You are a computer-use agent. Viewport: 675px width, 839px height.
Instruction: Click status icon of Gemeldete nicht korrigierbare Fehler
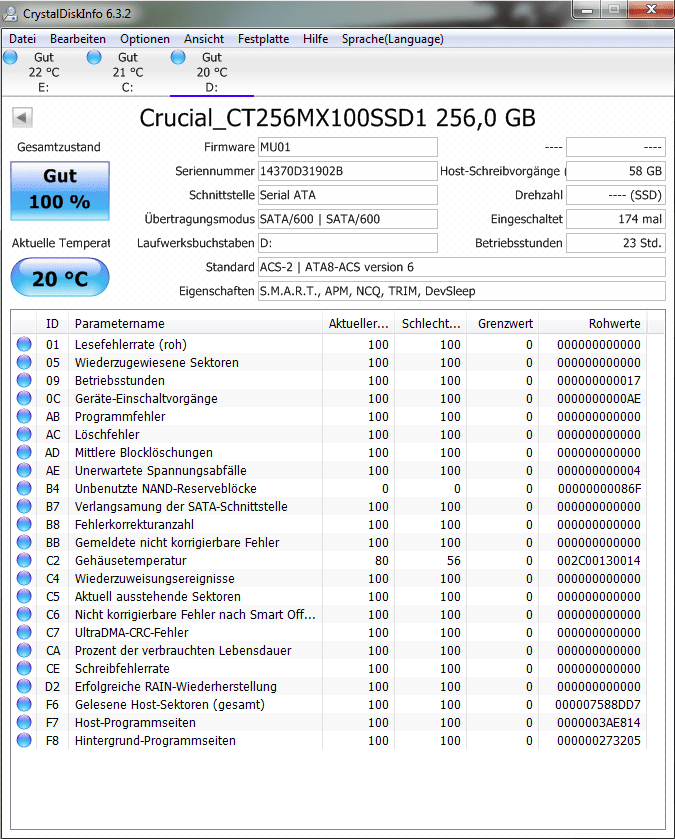click(x=24, y=542)
